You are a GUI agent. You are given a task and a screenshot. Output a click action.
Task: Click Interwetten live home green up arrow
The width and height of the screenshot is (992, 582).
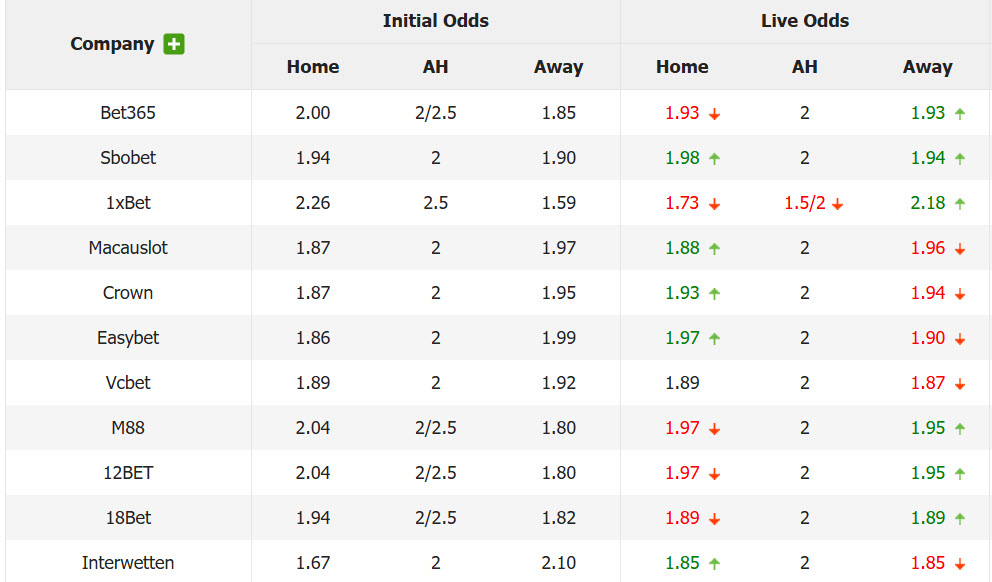[714, 563]
